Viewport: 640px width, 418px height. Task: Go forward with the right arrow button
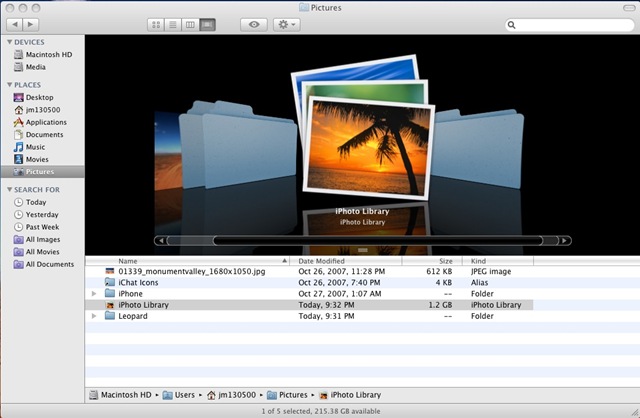pyautogui.click(x=31, y=25)
